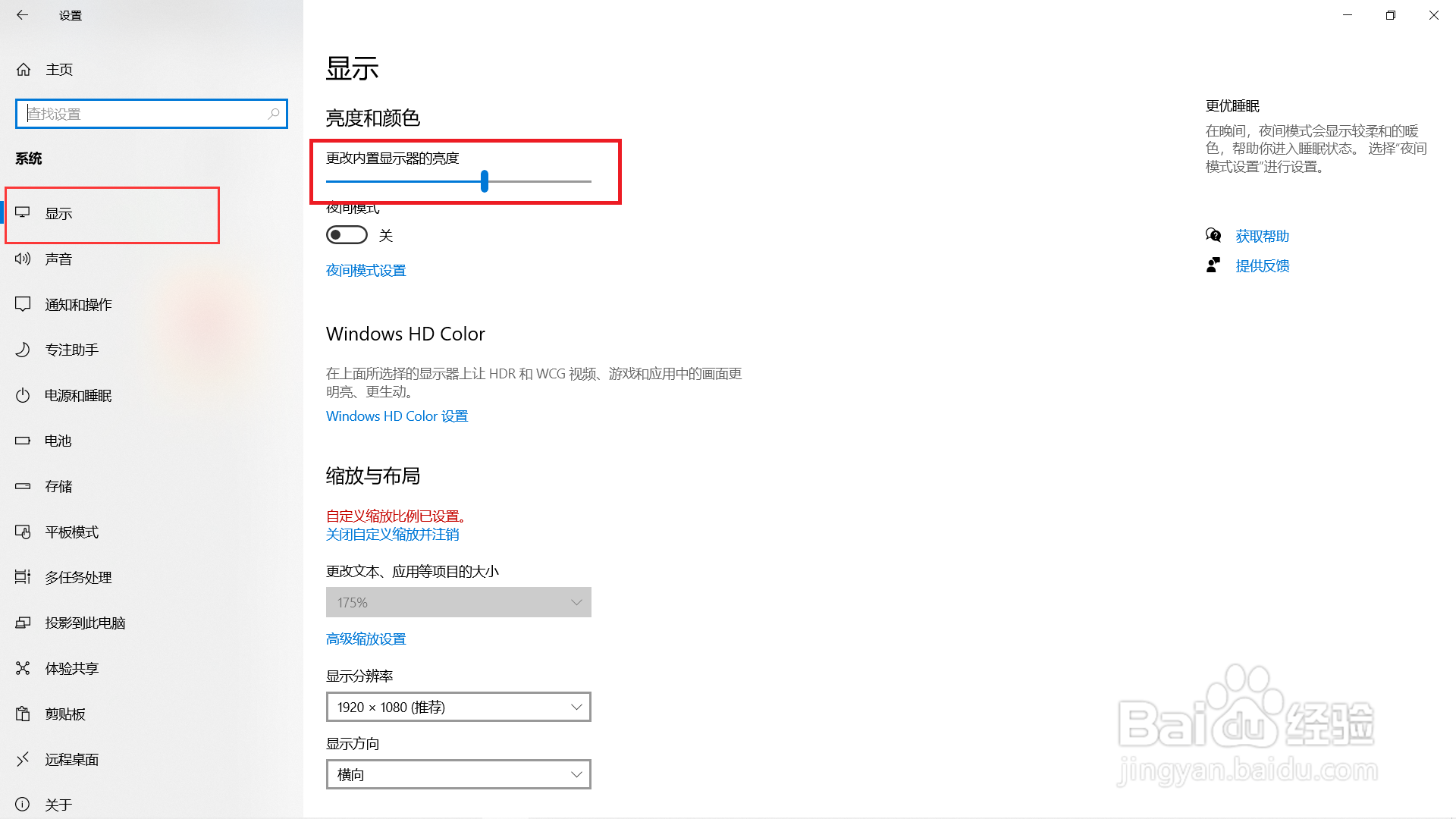Open 剪贴板 clipboard icon
This screenshot has height=819, width=1456.
(23, 714)
